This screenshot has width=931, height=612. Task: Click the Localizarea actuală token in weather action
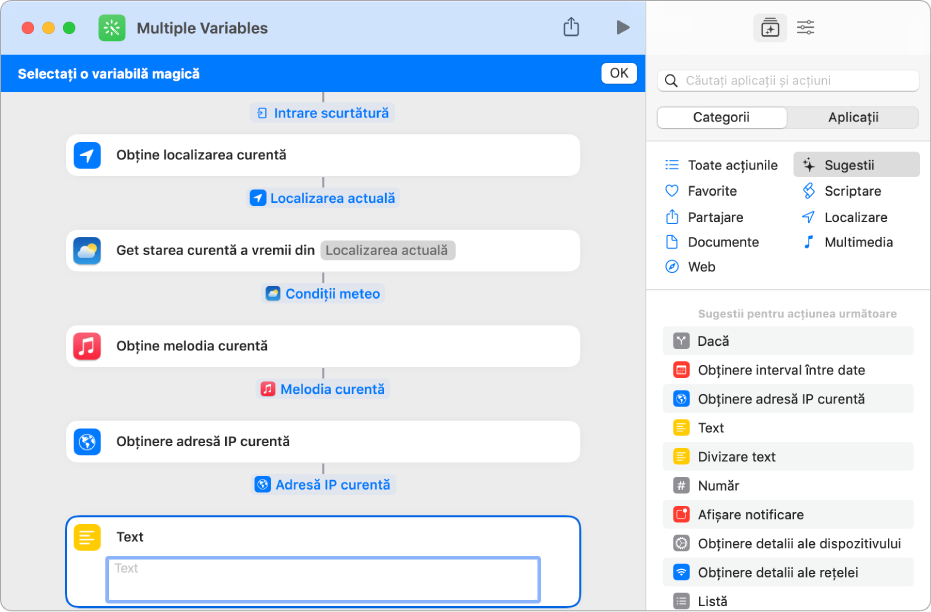(388, 250)
